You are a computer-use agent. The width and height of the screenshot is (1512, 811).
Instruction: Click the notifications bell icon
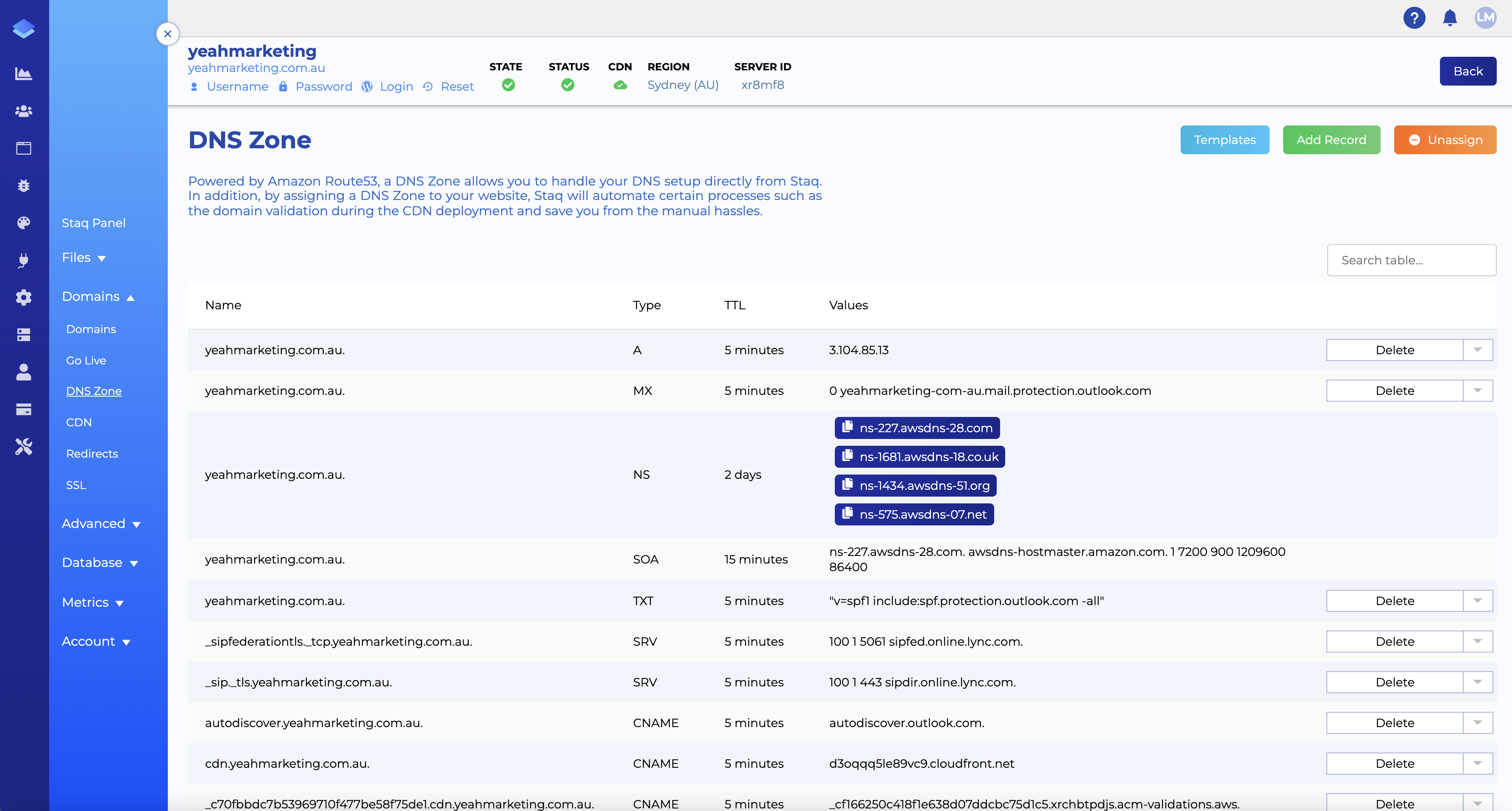(1450, 18)
